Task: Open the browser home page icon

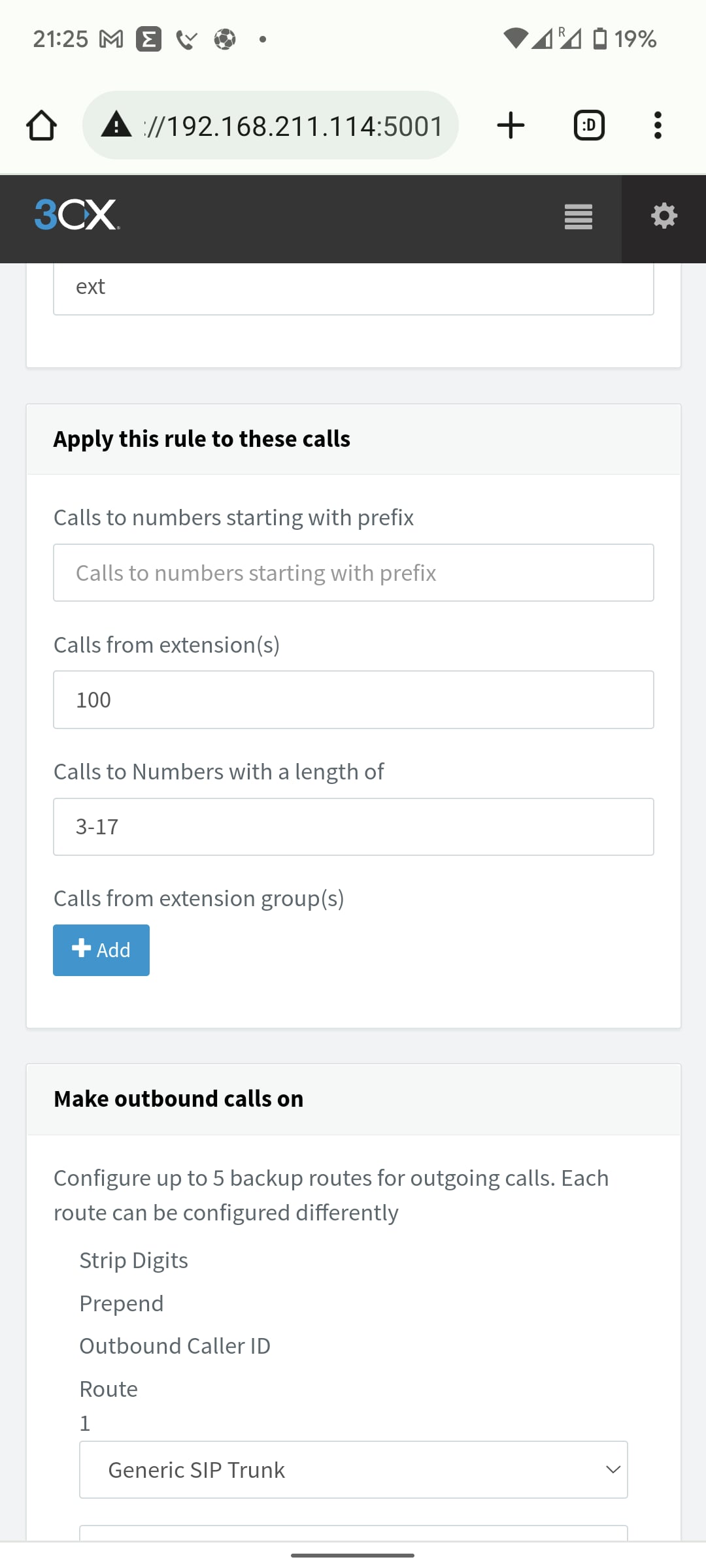Action: pyautogui.click(x=41, y=125)
